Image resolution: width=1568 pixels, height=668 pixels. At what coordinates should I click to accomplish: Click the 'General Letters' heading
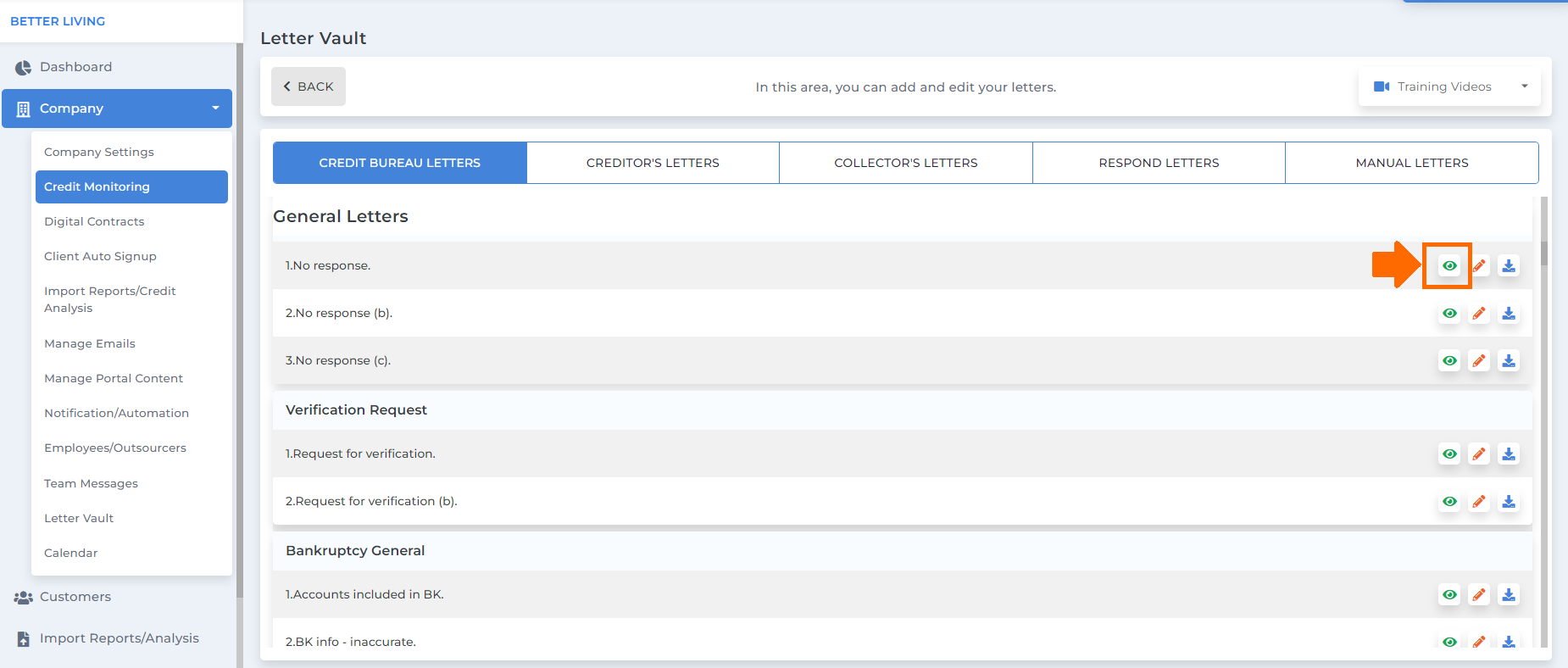point(341,216)
